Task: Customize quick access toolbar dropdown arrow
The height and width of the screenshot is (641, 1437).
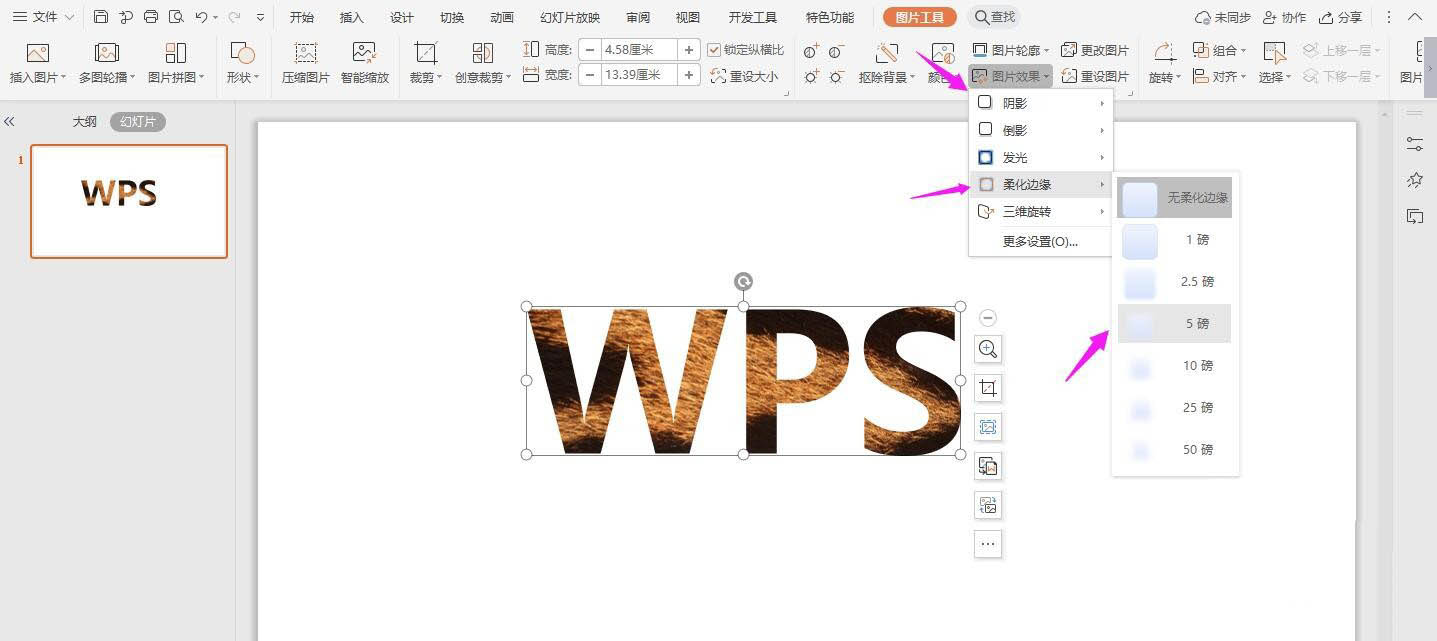Action: [x=260, y=18]
